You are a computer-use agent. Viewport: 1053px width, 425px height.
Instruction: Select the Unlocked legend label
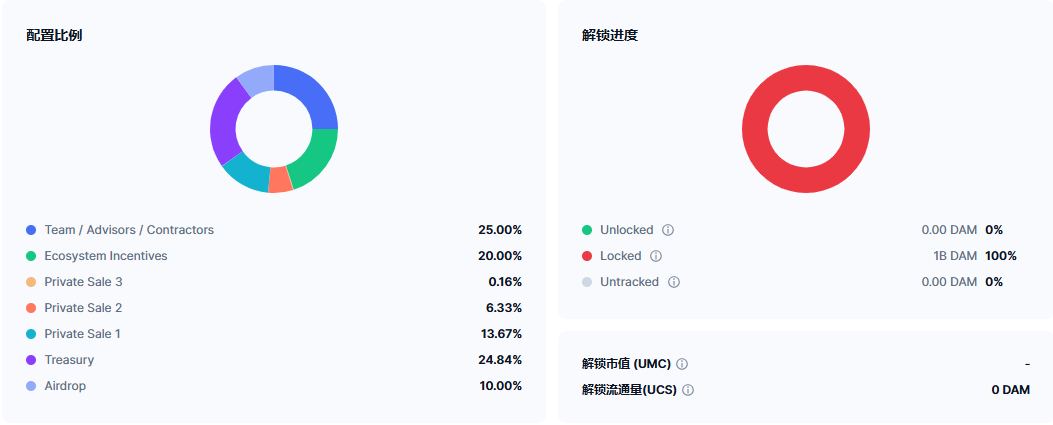coord(627,230)
